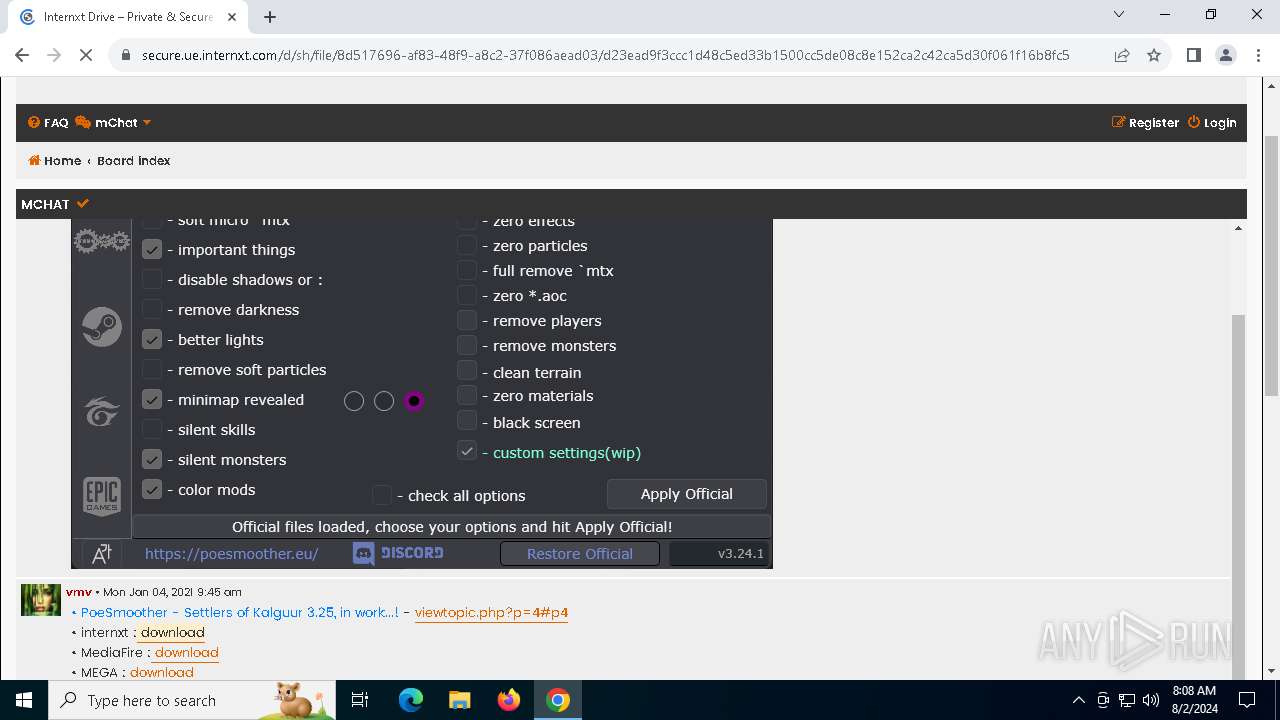Open the notifications center
The width and height of the screenshot is (1280, 720).
[x=1247, y=700]
